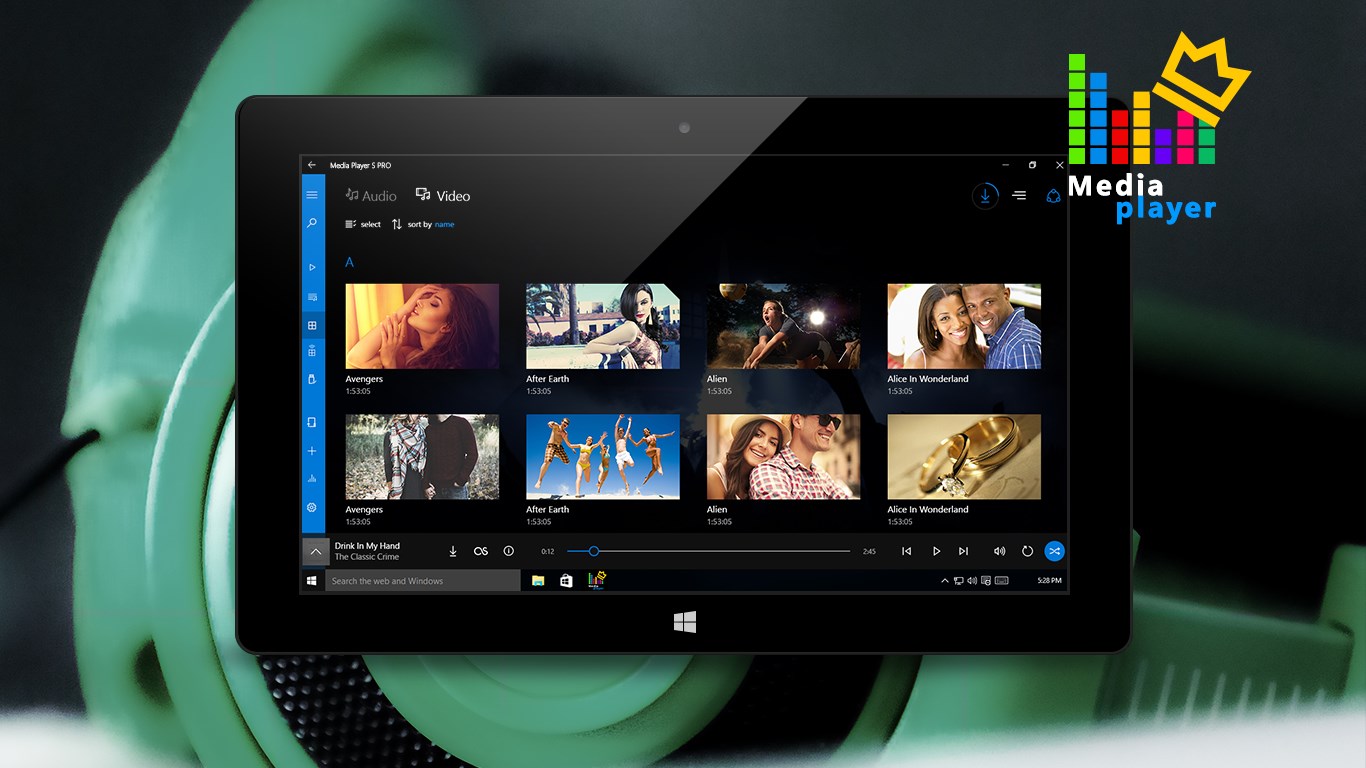Click the download icon at top right
This screenshot has width=1366, height=768.
pos(984,195)
